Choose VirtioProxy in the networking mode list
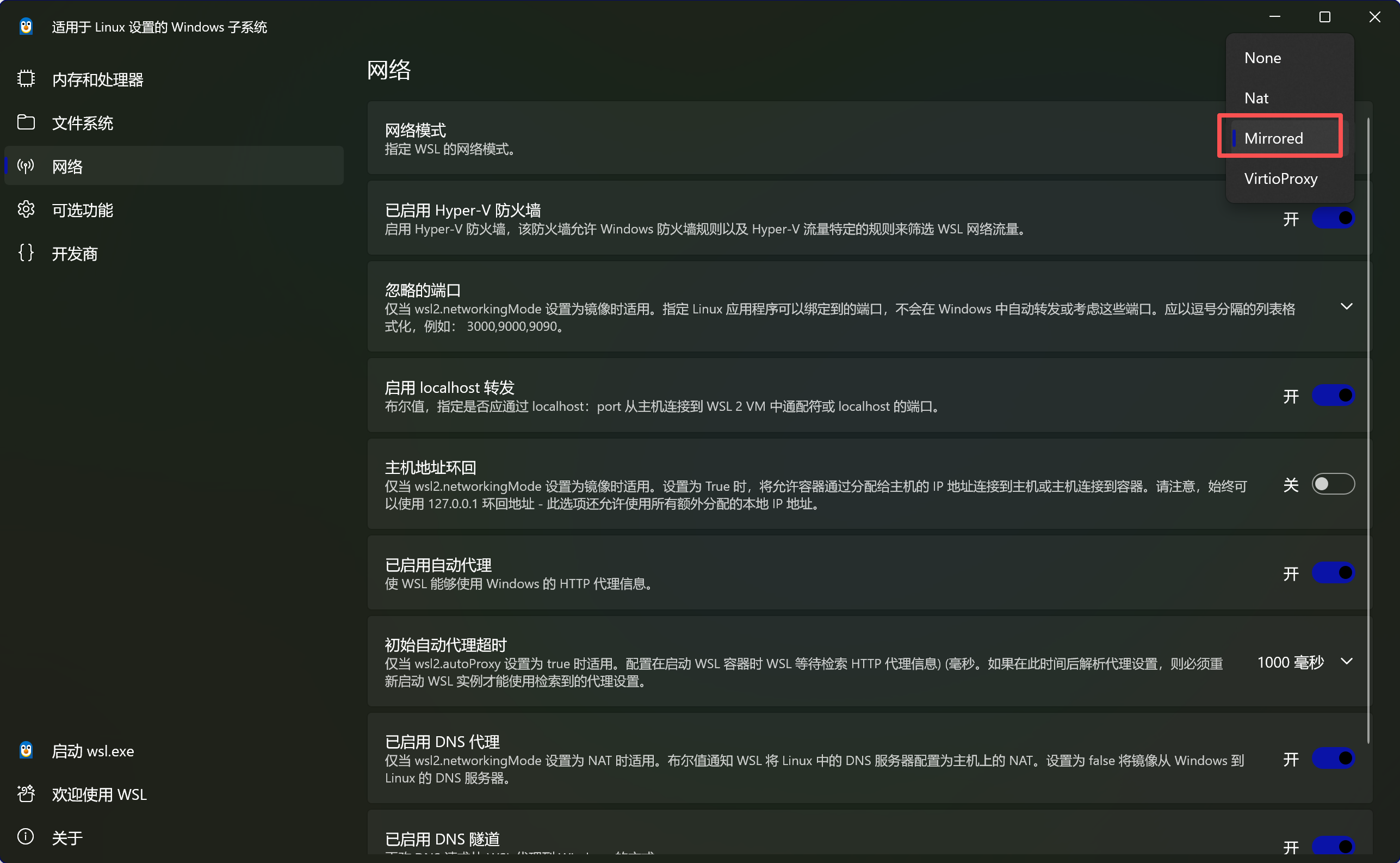This screenshot has width=1400, height=863. tap(1280, 178)
